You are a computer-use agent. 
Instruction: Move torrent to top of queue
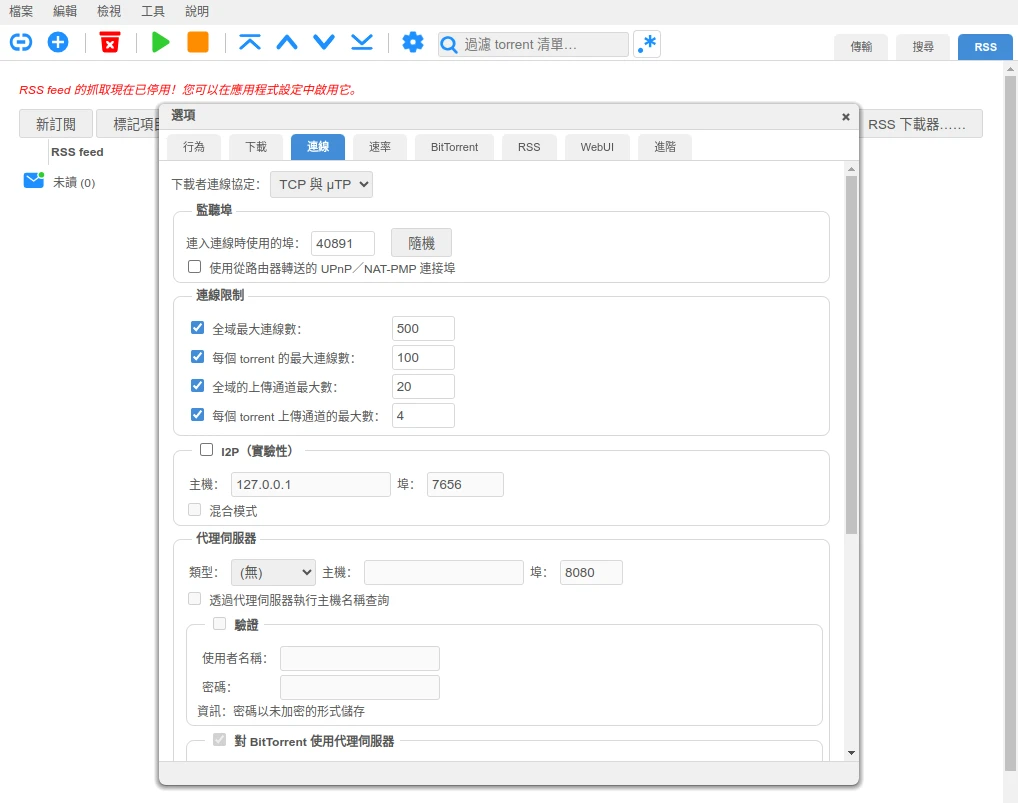250,42
